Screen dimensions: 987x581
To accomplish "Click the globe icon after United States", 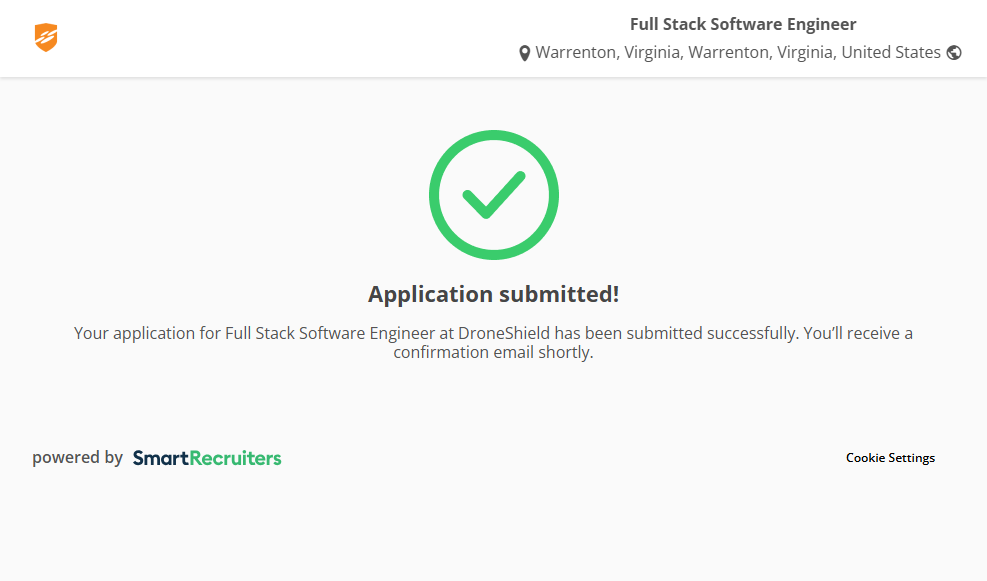I will (x=954, y=53).
